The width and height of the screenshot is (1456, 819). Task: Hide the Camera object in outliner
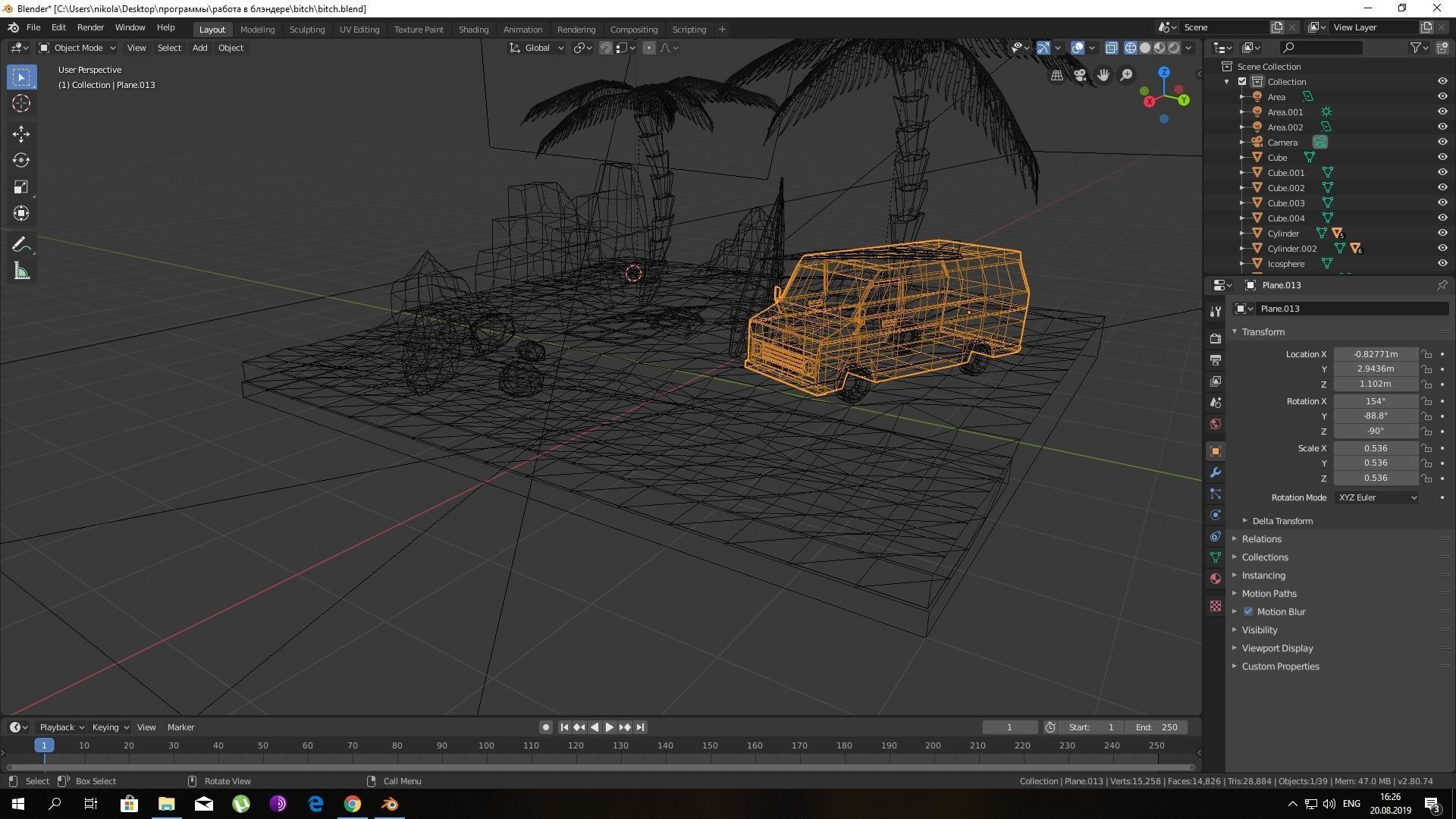tap(1442, 142)
